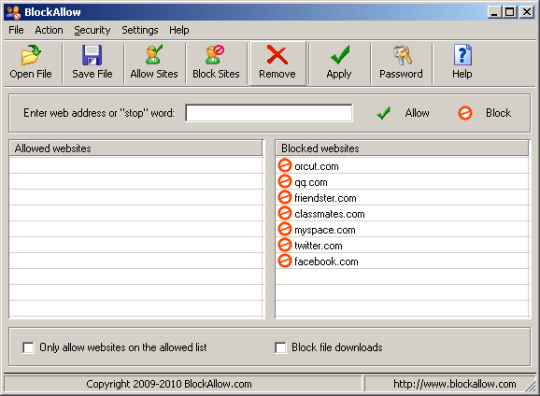The width and height of the screenshot is (540, 396).
Task: Open the File menu
Action: tap(16, 30)
